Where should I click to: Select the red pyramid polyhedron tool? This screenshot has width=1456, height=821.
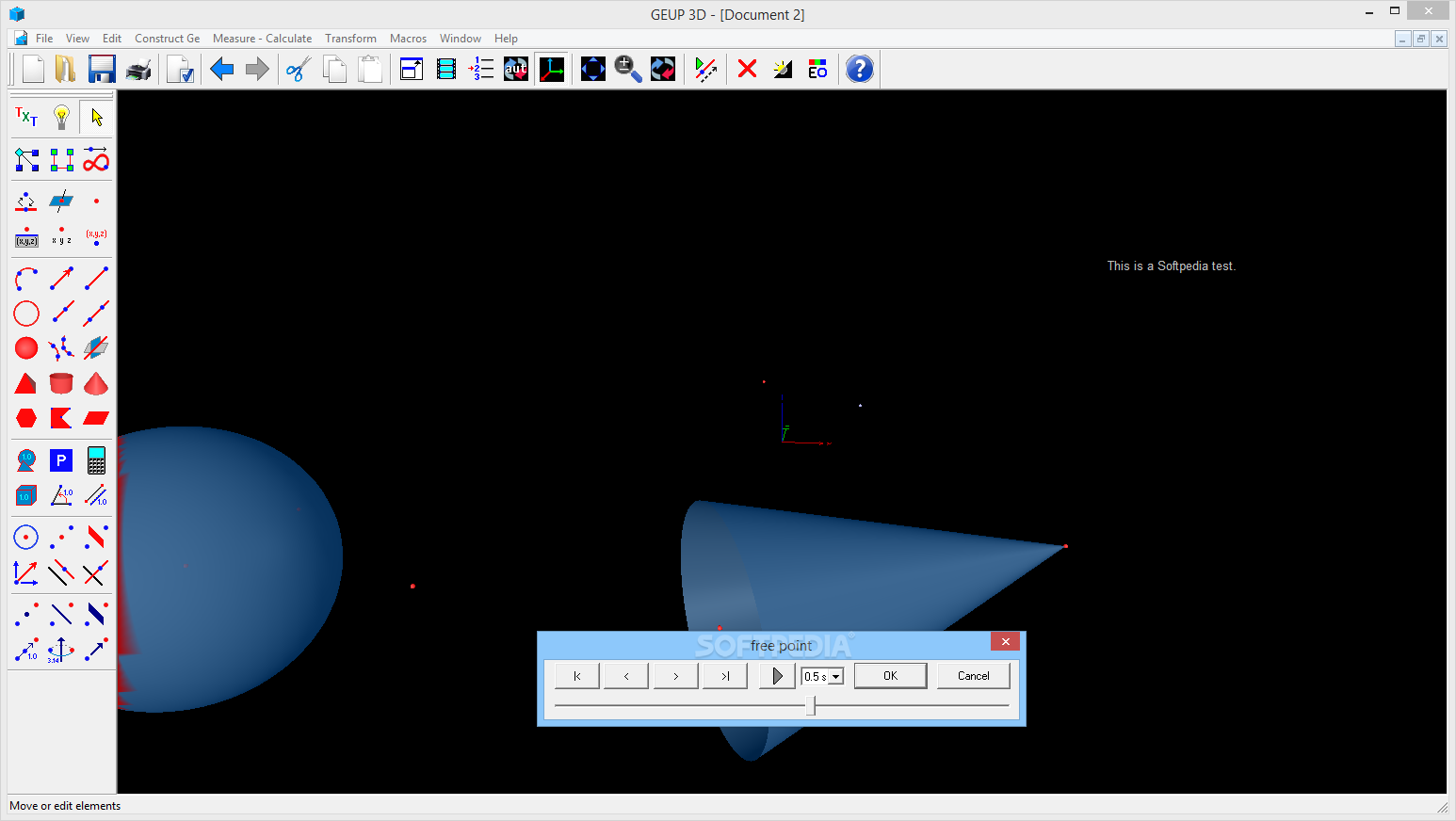pyautogui.click(x=26, y=383)
